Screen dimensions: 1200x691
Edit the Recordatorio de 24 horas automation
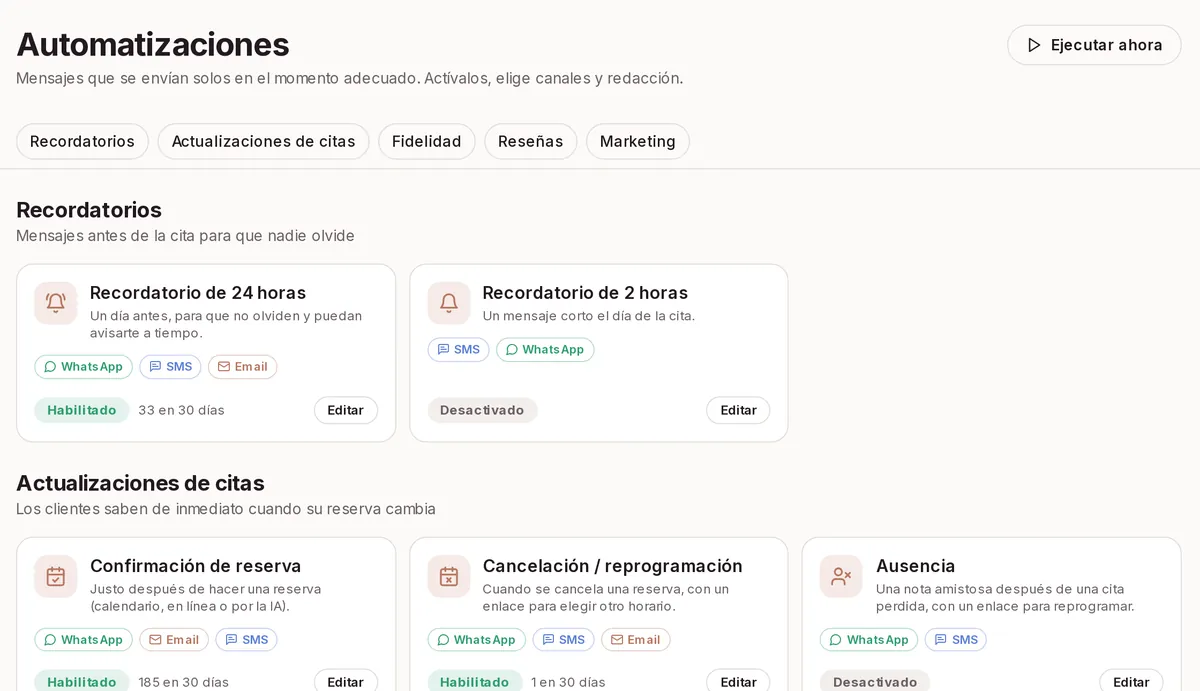(x=346, y=410)
